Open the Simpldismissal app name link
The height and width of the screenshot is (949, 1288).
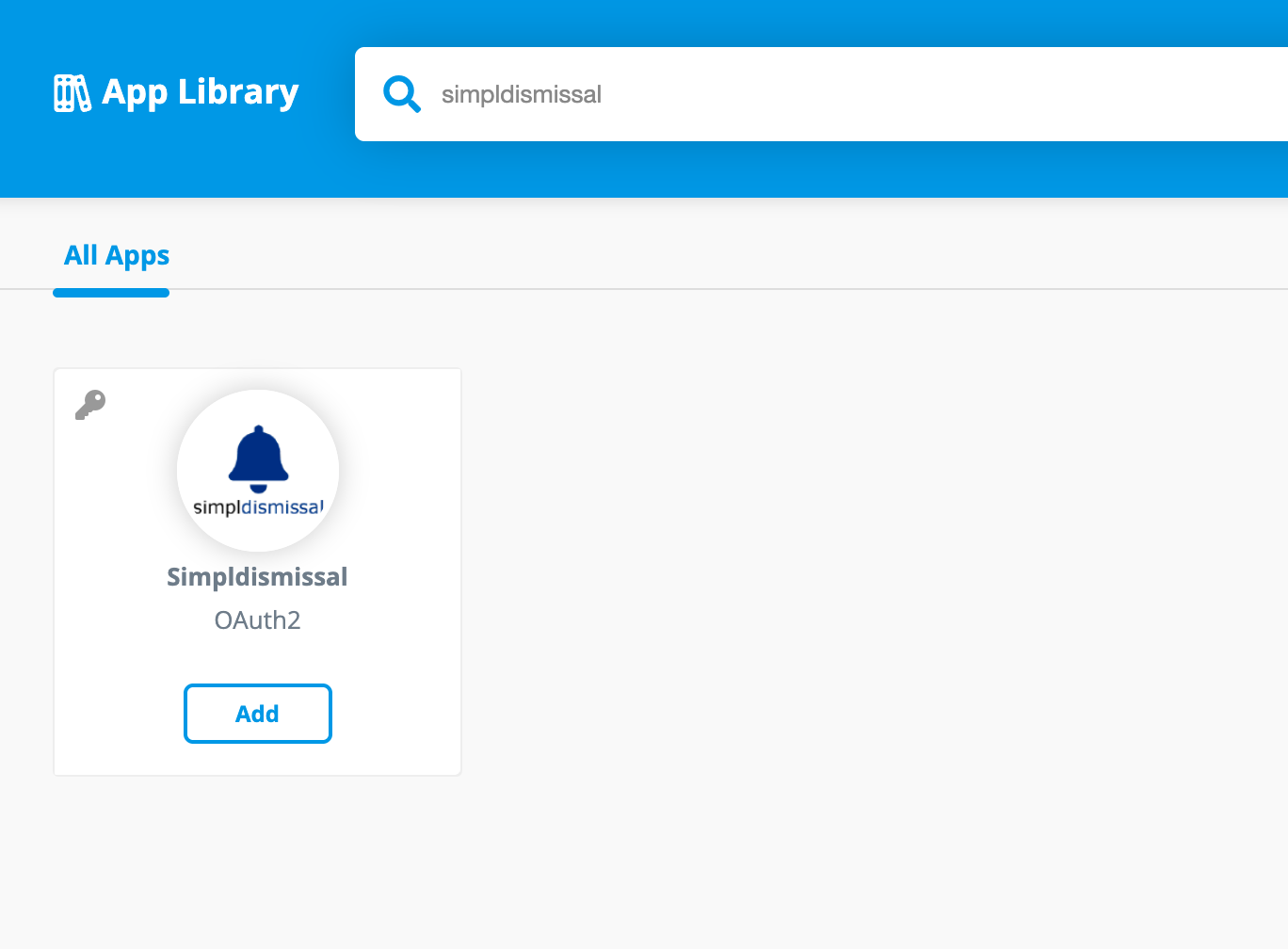[x=257, y=576]
